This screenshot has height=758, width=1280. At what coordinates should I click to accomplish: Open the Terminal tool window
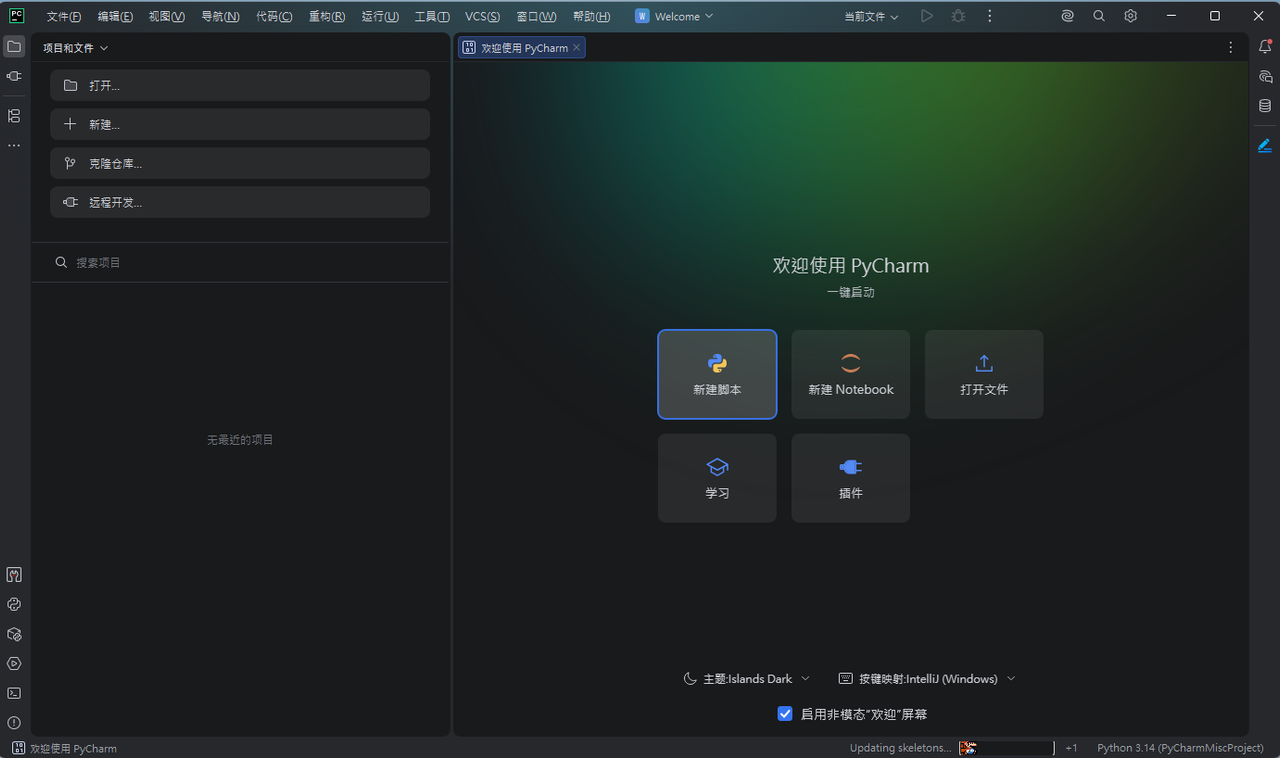pyautogui.click(x=14, y=693)
